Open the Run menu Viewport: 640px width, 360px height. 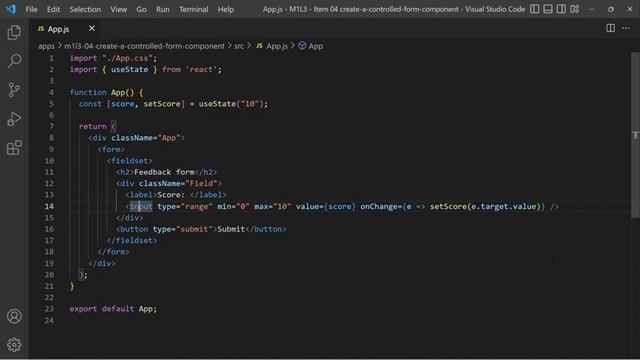[x=162, y=9]
